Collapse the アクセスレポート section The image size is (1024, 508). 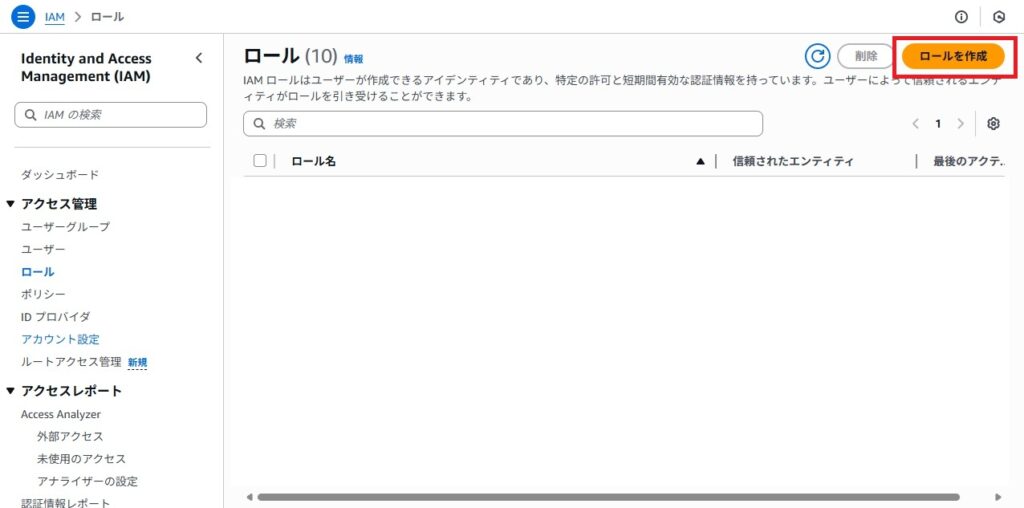[10, 391]
